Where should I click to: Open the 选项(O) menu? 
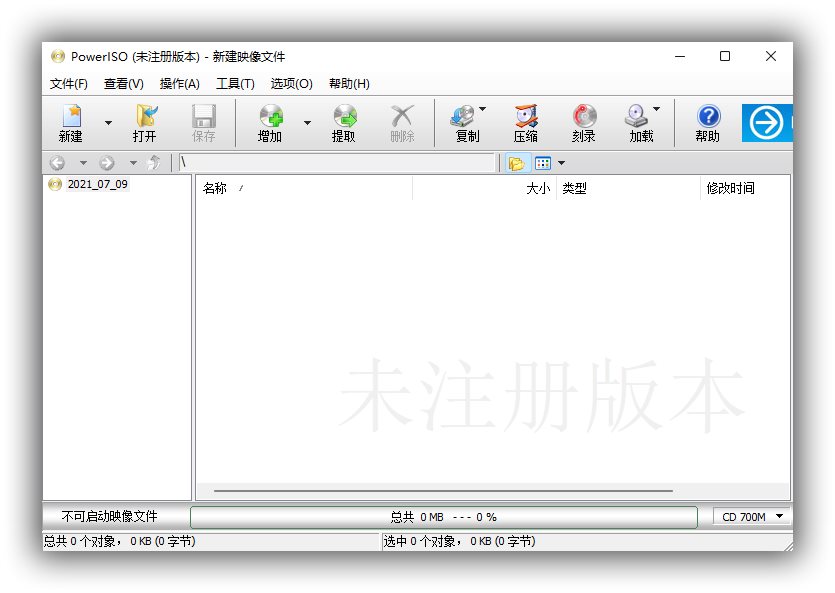tap(291, 84)
